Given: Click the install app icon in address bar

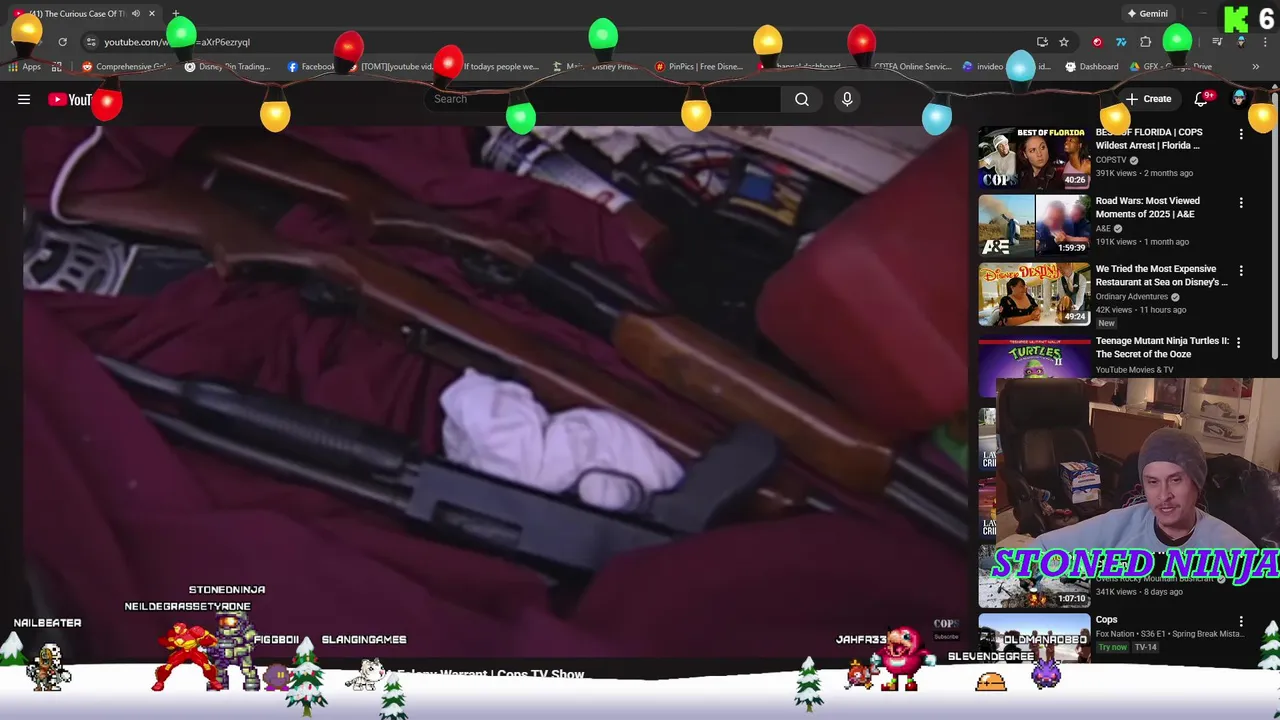Looking at the screenshot, I should [x=1042, y=42].
